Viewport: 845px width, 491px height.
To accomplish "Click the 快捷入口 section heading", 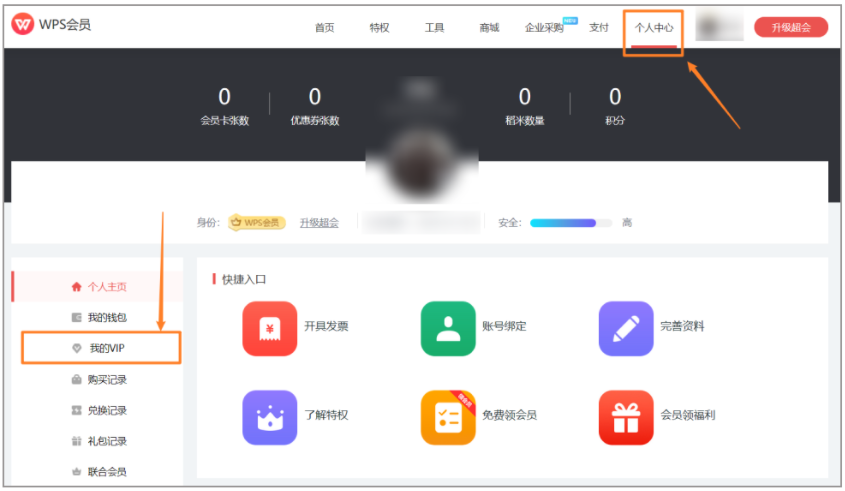I will (244, 279).
